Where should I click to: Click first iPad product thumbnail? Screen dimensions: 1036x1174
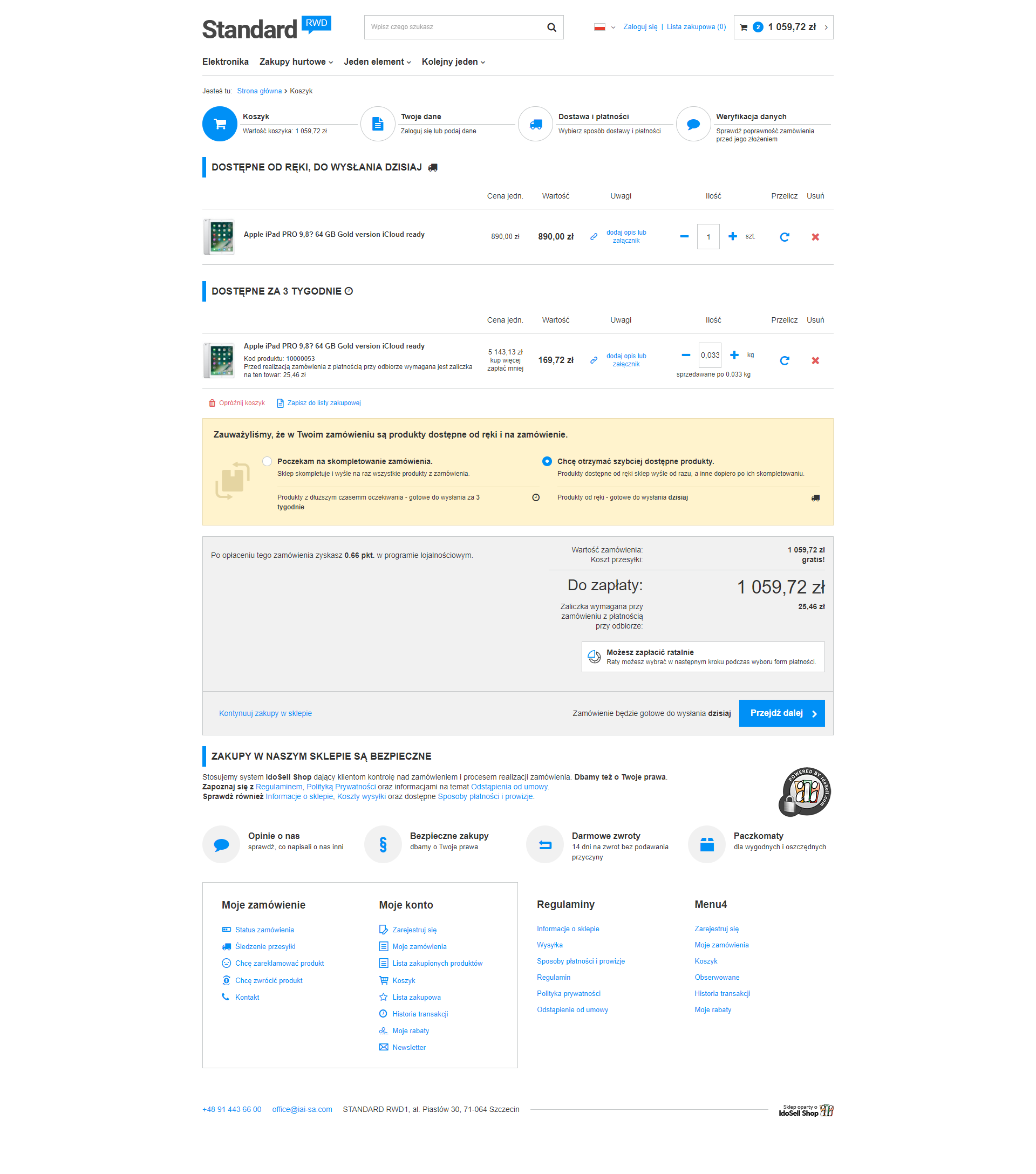point(219,237)
